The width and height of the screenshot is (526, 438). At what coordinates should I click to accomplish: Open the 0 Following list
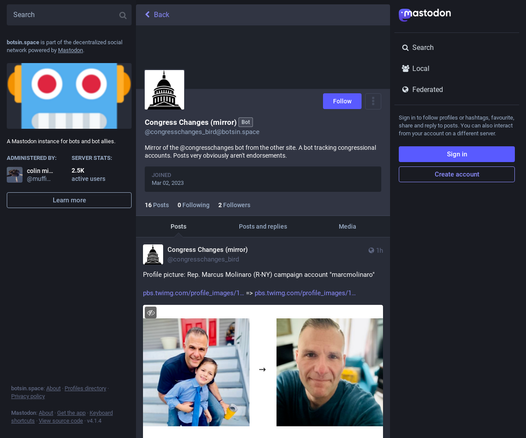coord(193,205)
